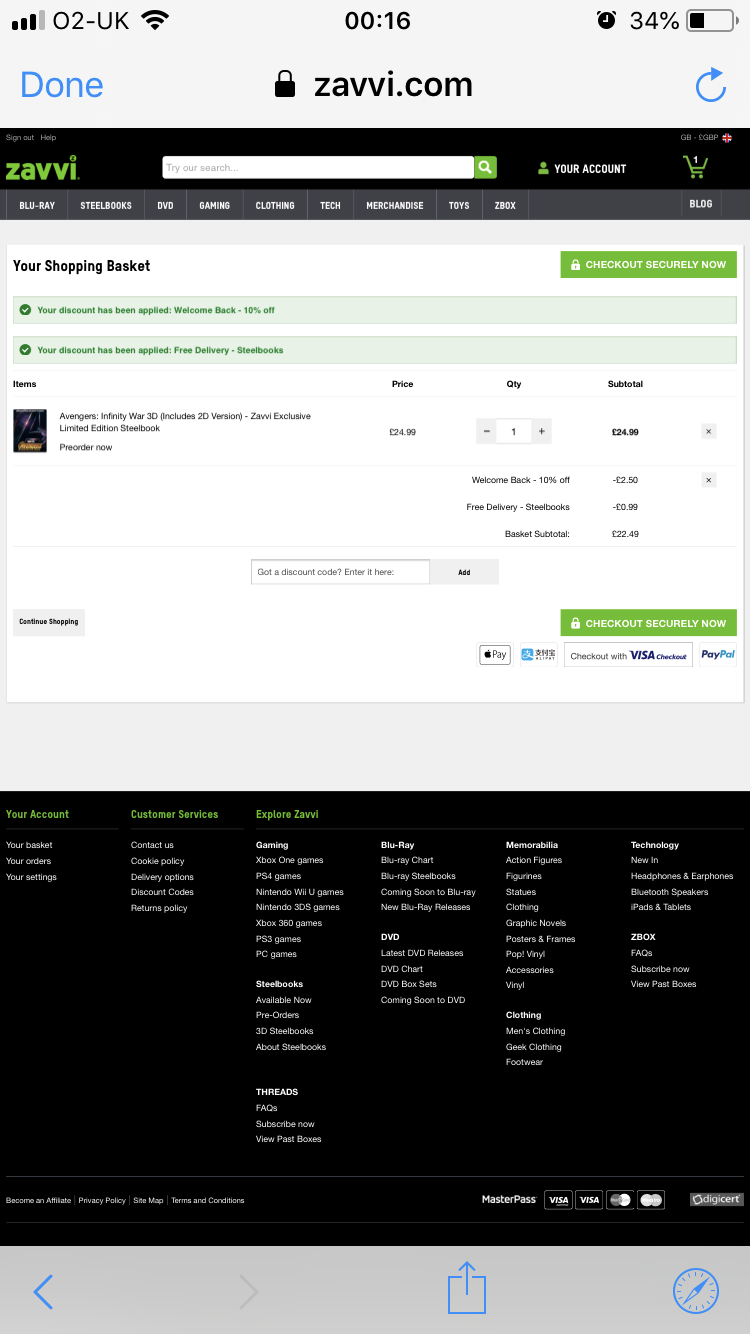Open Your Account in the header
The width and height of the screenshot is (750, 1334).
582,169
